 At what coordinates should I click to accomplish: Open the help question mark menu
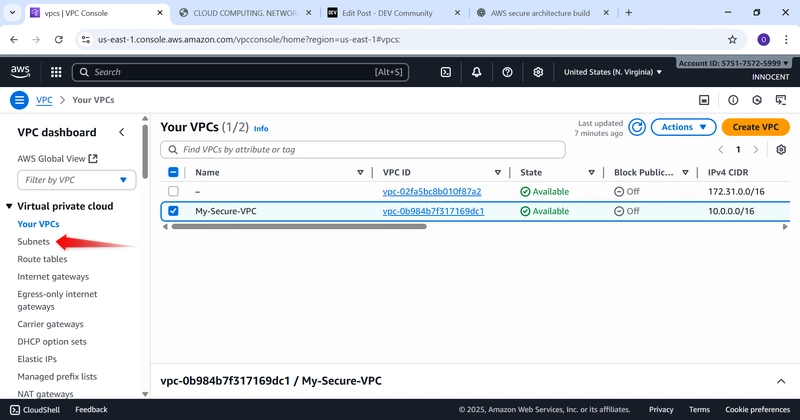[x=507, y=72]
